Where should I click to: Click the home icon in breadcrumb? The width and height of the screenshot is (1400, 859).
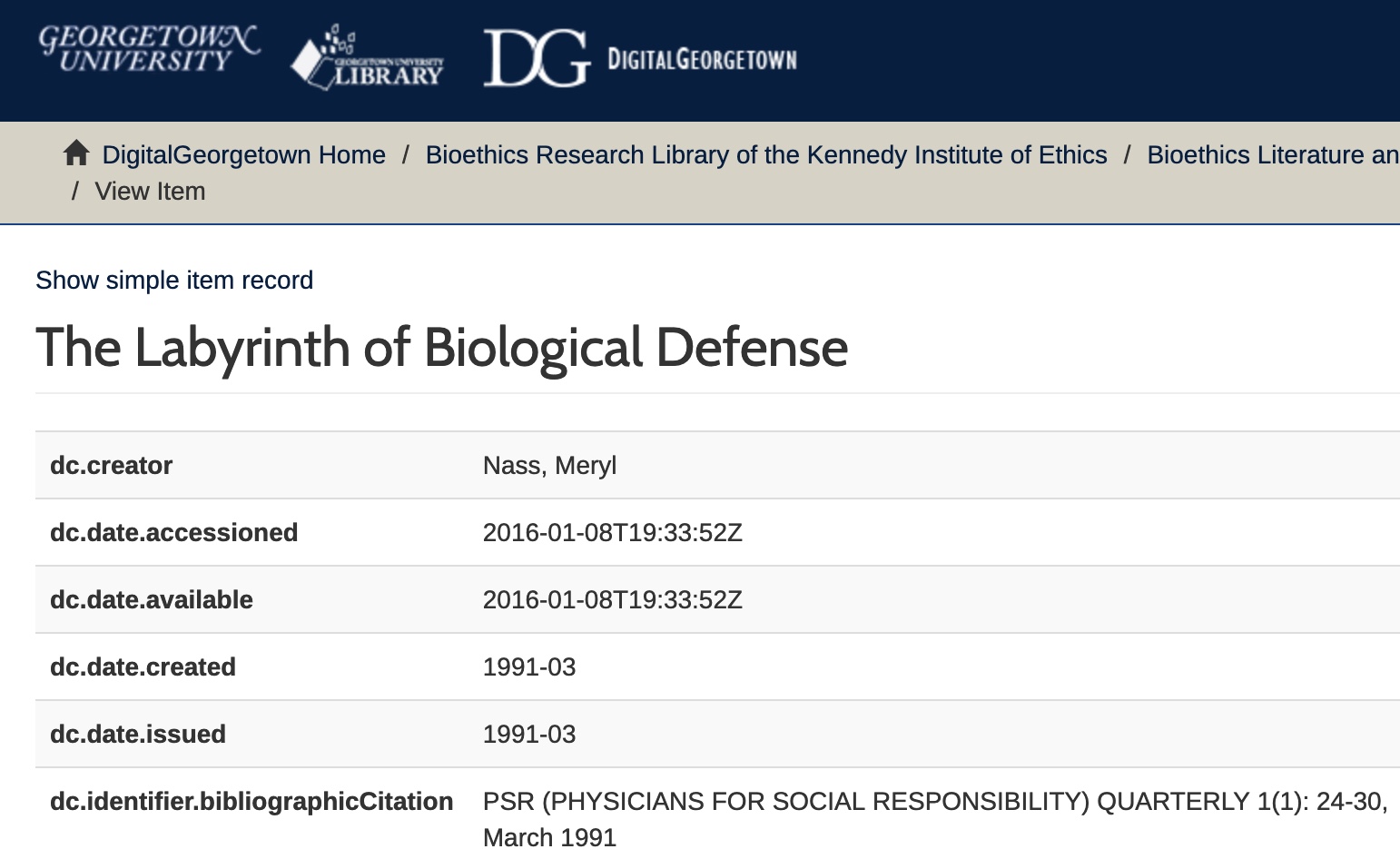[x=76, y=153]
